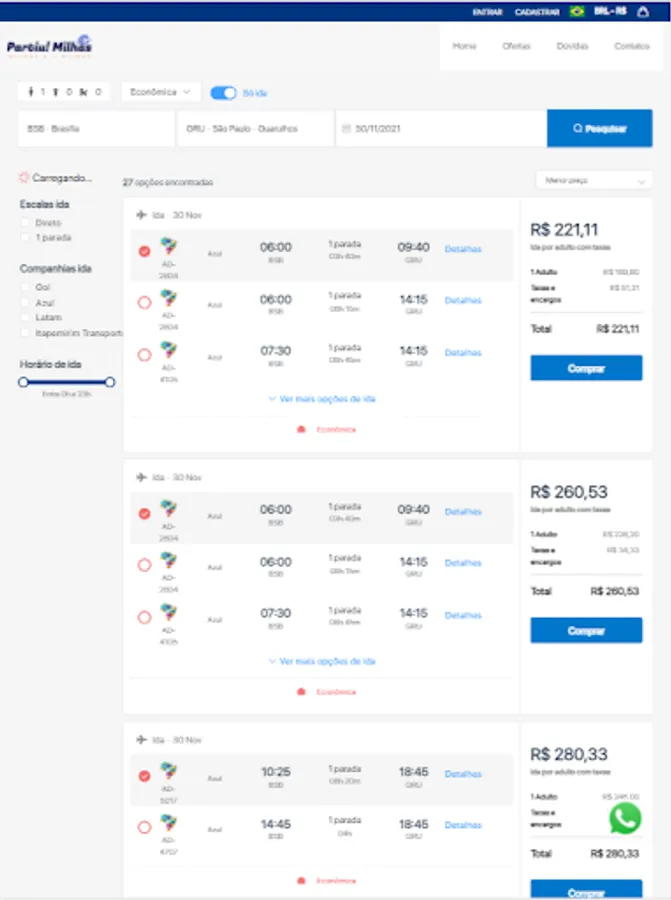
Task: Select the 14:45–18:45 flight radio button
Action: pyautogui.click(x=145, y=827)
